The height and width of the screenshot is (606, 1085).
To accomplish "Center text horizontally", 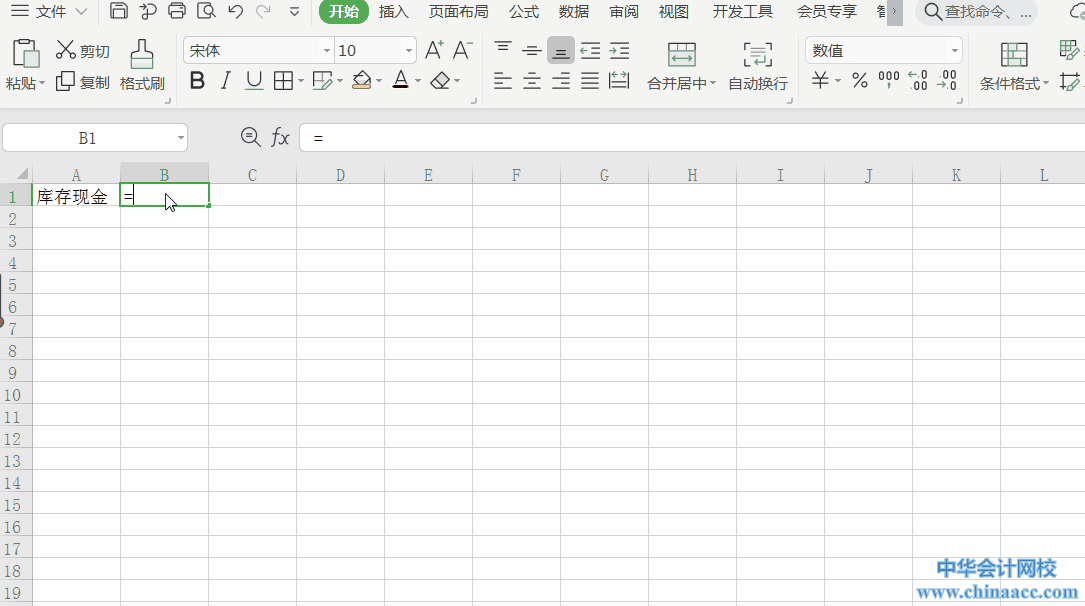I will coord(531,81).
